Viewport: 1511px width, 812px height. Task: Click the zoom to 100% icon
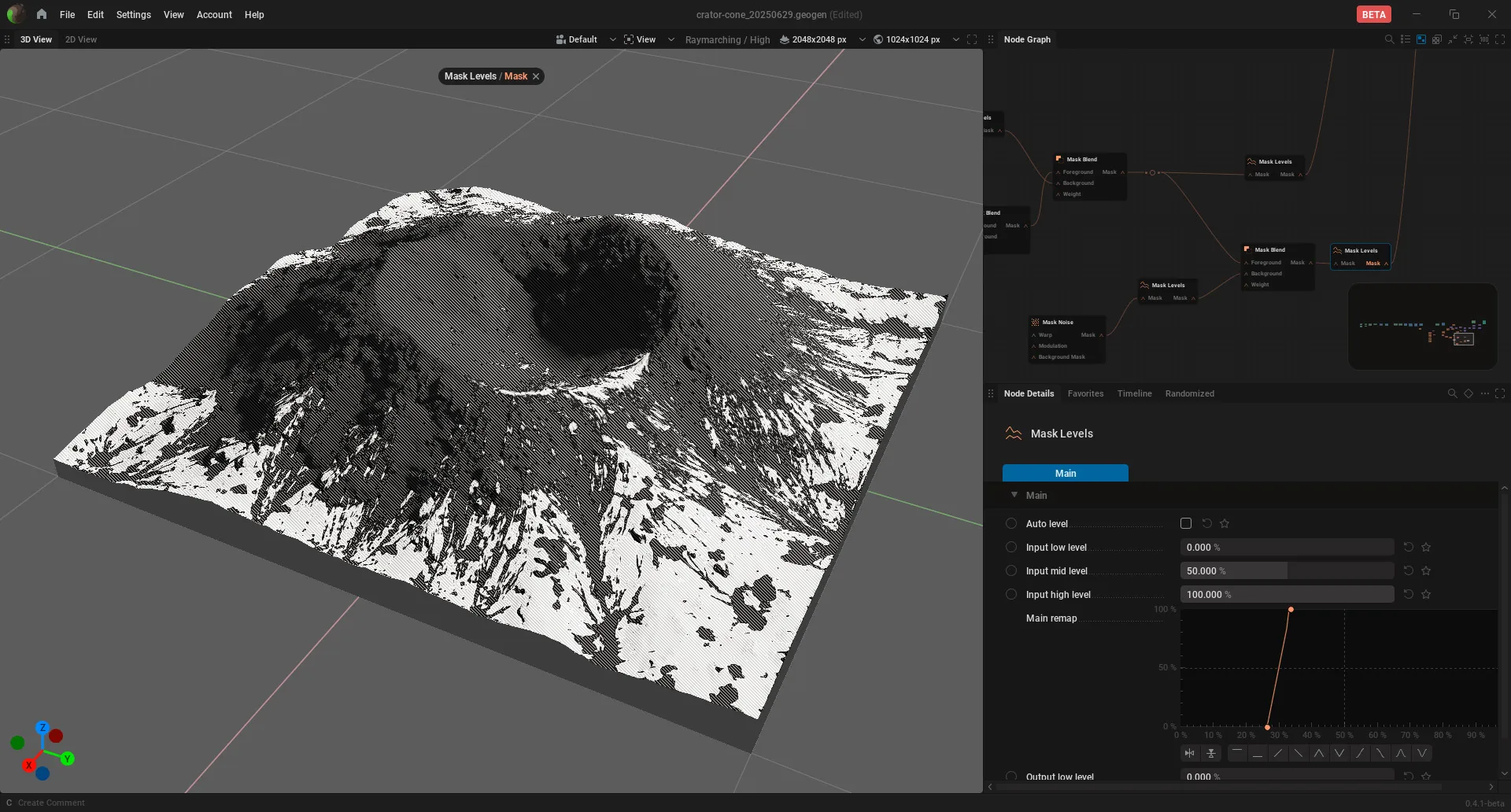pos(1484,39)
